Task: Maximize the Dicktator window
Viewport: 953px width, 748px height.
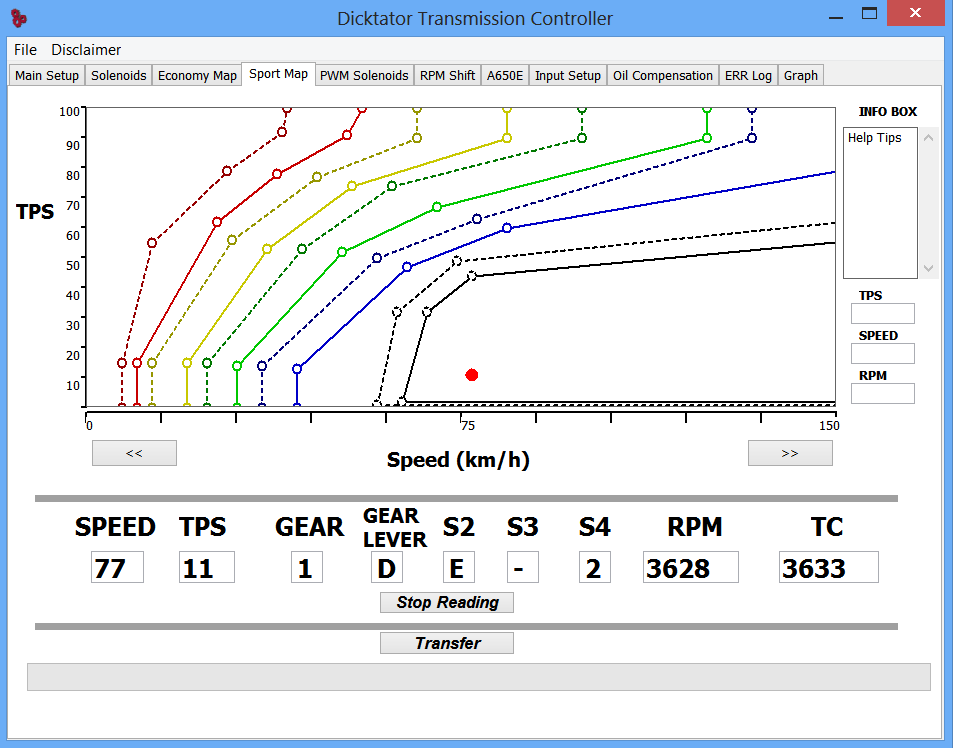Action: (870, 13)
